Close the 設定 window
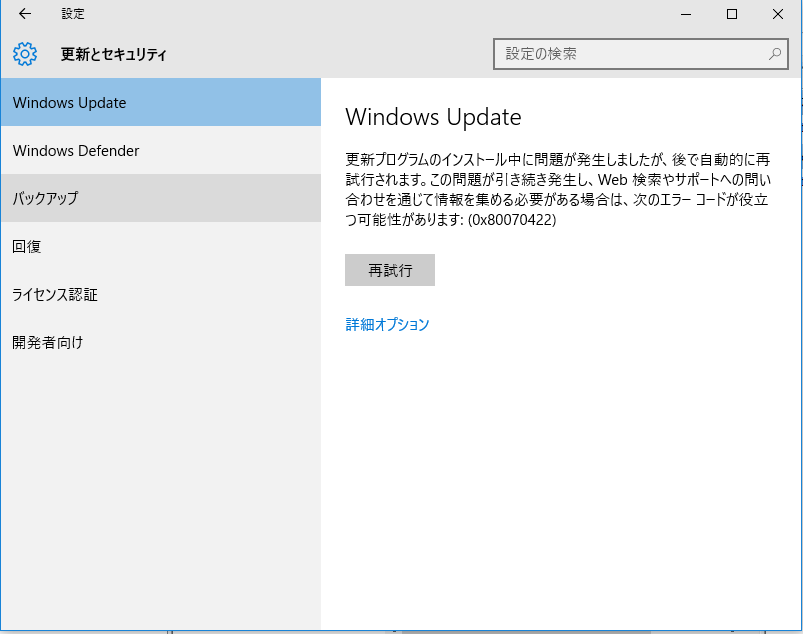The height and width of the screenshot is (634, 803). pyautogui.click(x=777, y=14)
